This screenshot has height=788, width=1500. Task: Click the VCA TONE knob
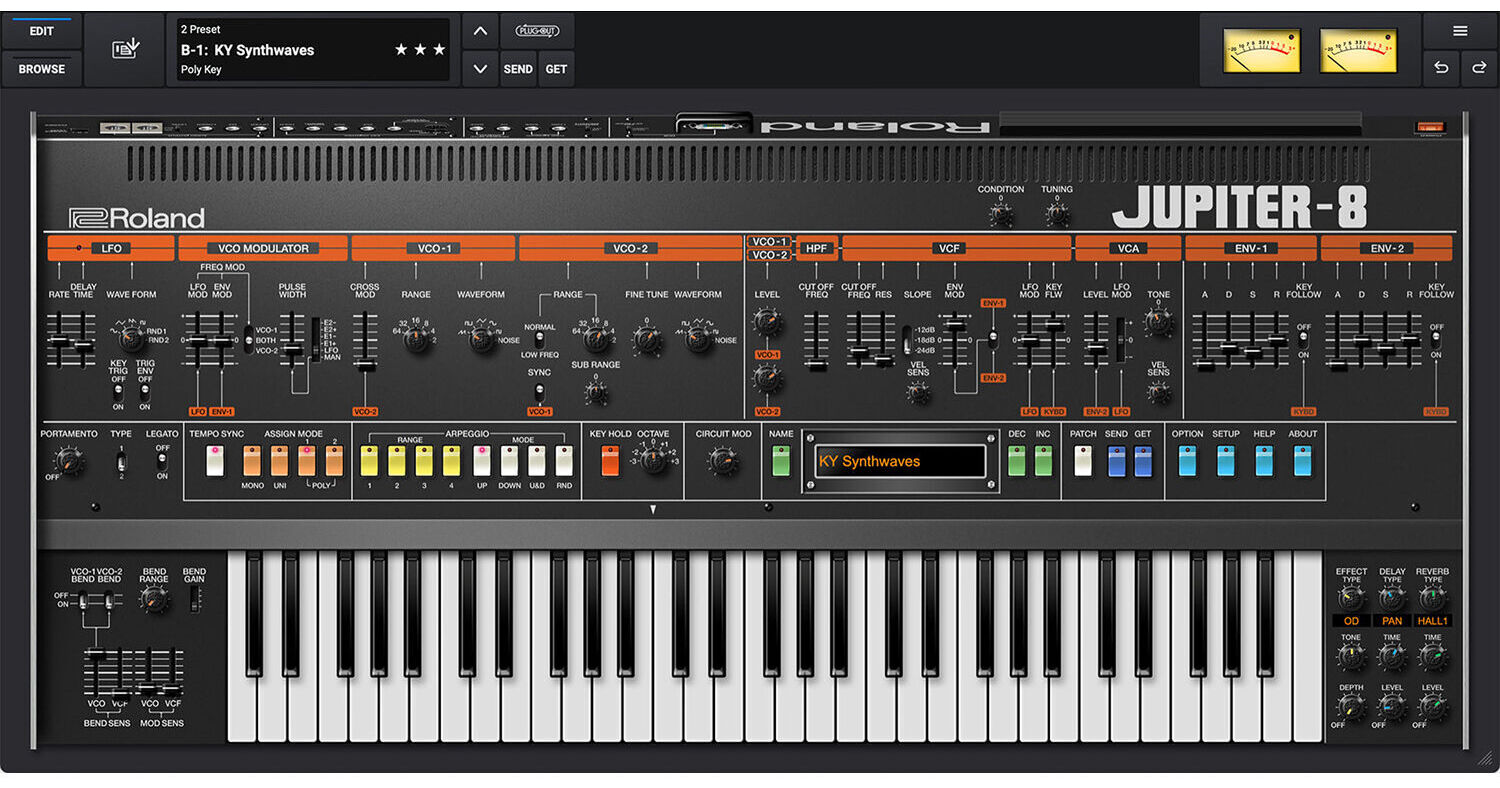[x=1158, y=322]
